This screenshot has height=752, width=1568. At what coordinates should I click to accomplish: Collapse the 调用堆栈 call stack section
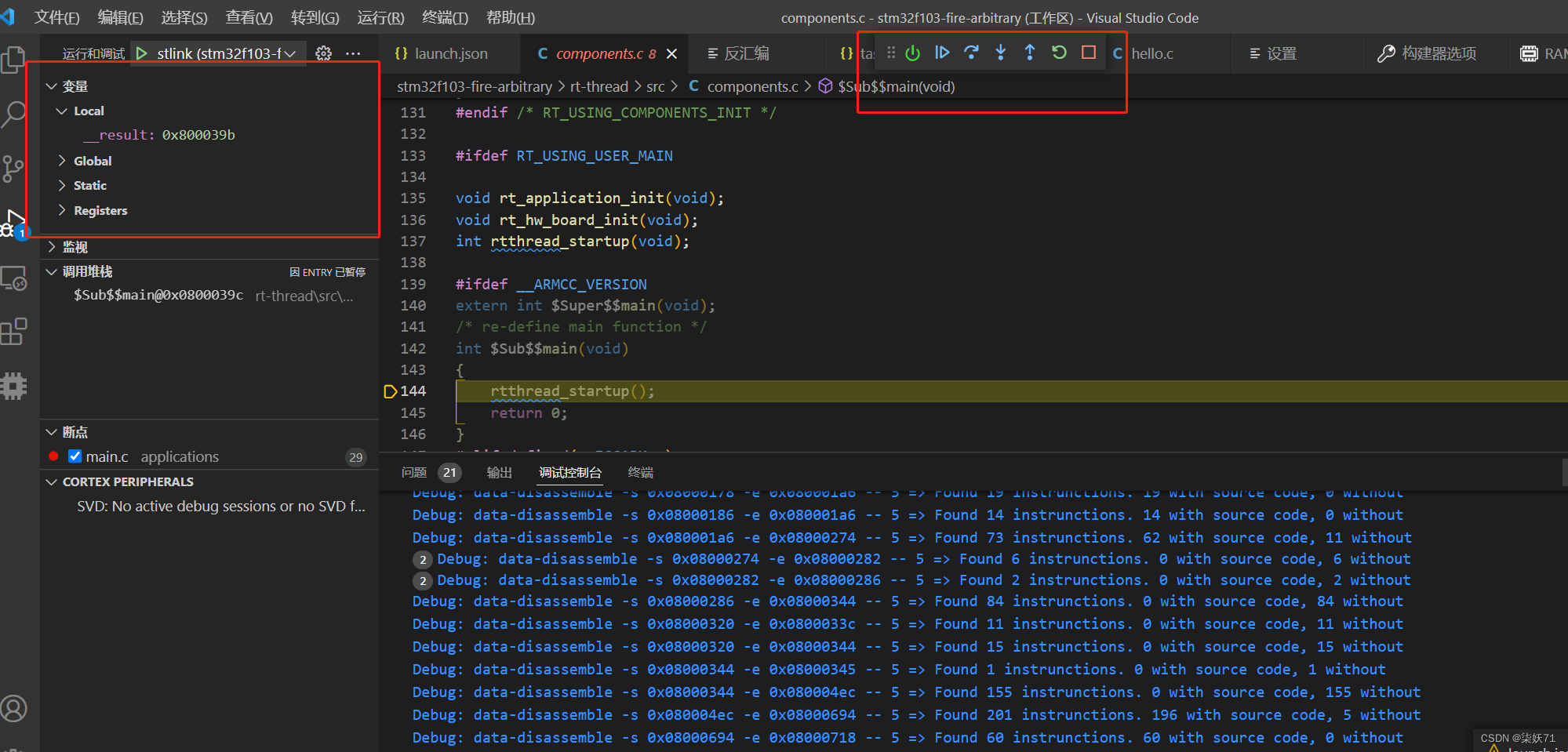(52, 271)
